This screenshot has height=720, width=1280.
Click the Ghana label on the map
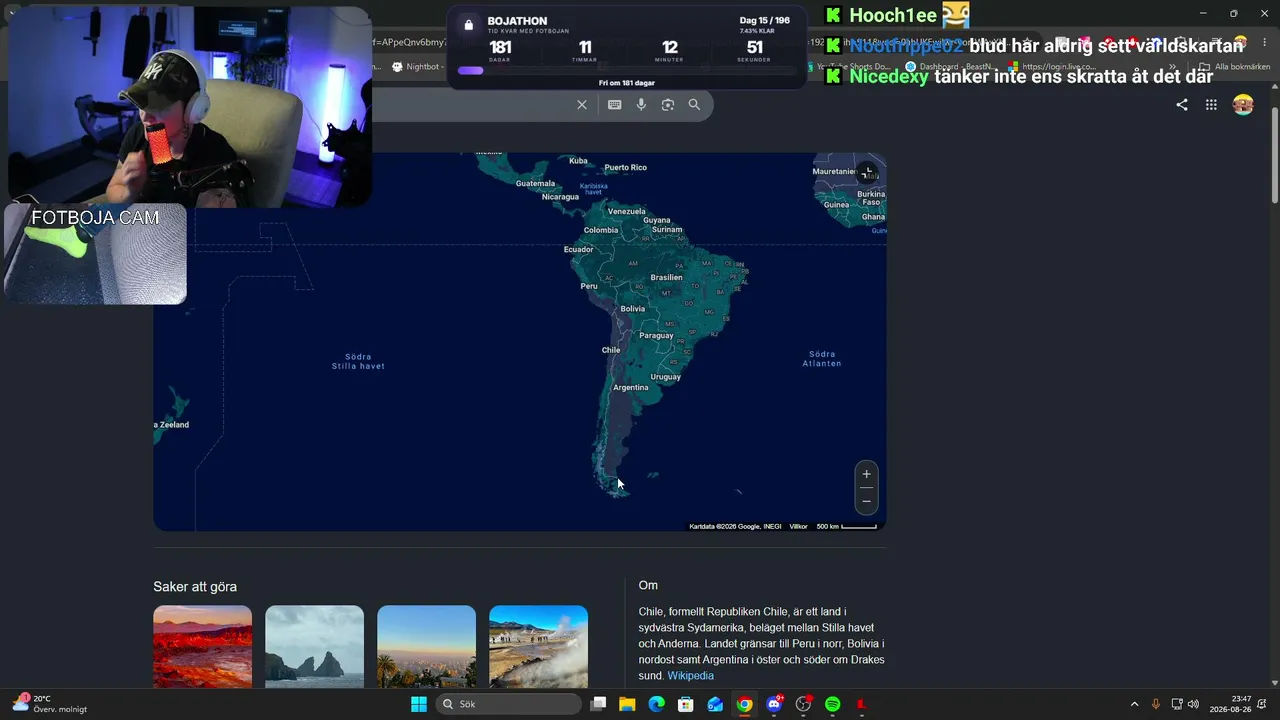[x=873, y=216]
